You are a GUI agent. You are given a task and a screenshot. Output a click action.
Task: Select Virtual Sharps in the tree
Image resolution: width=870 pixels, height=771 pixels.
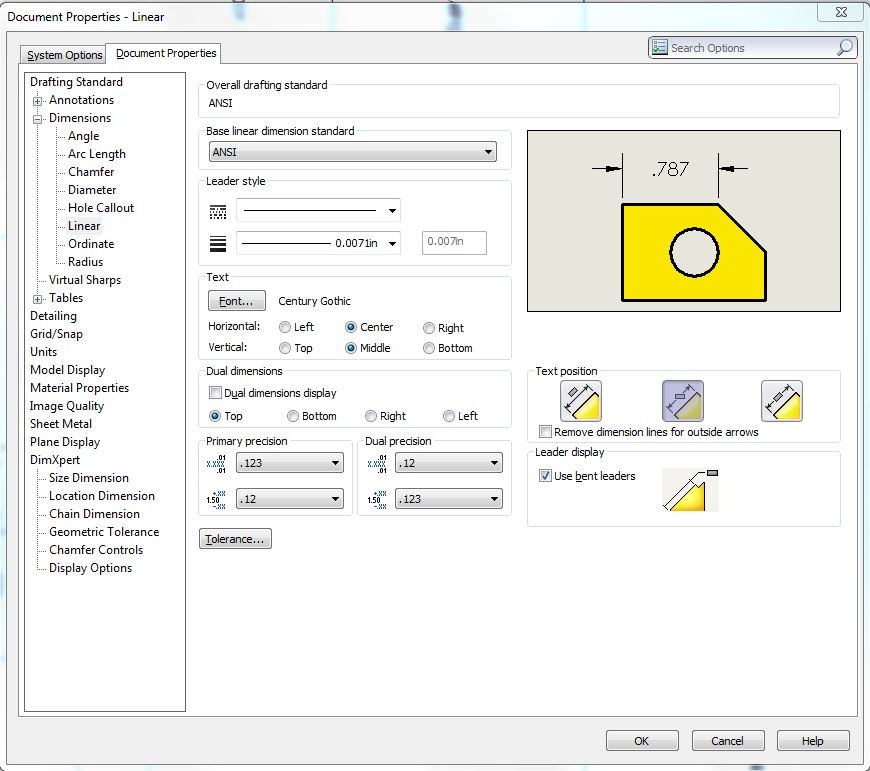pos(84,280)
